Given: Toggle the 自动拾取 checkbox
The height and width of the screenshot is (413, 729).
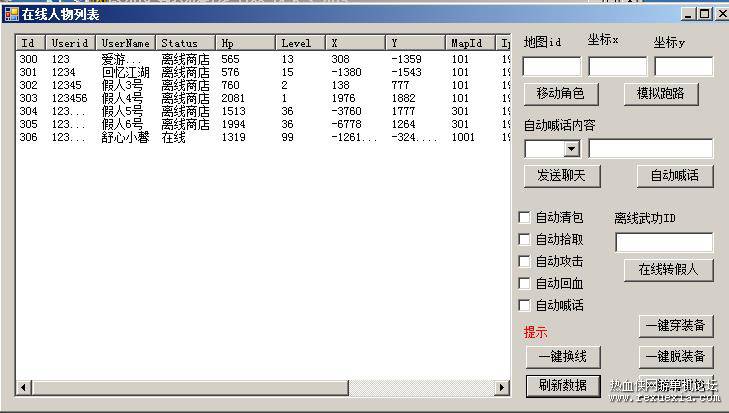Looking at the screenshot, I should pyautogui.click(x=524, y=239).
